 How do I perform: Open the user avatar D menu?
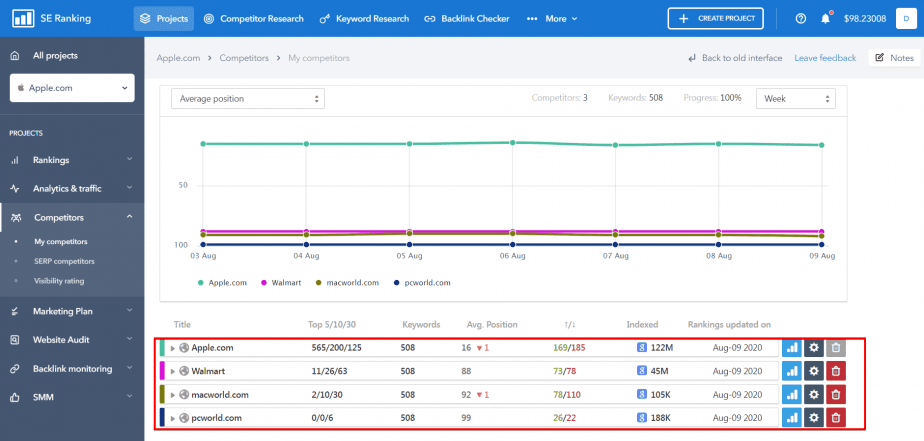coord(905,18)
